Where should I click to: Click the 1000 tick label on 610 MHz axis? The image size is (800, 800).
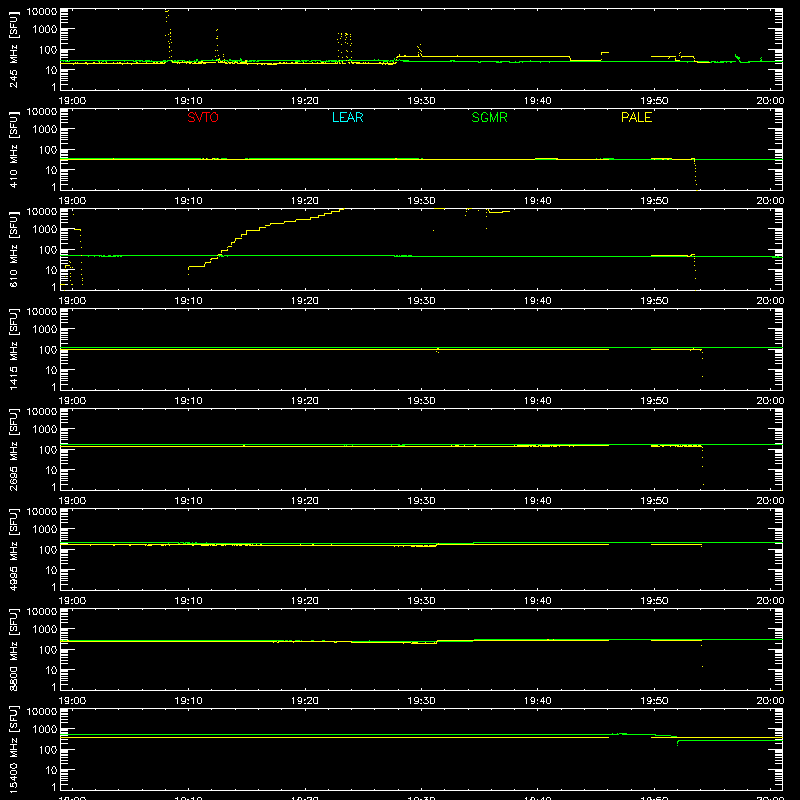tap(45, 230)
